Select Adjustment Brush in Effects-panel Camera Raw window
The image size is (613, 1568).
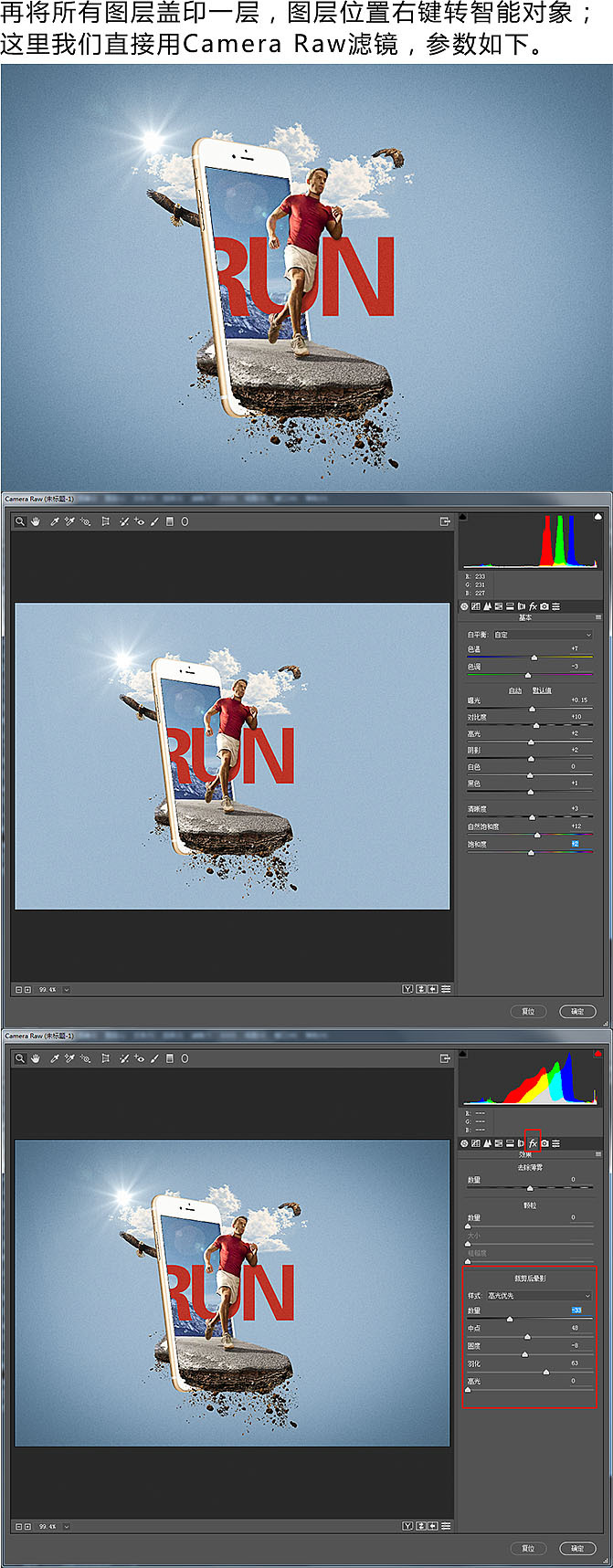point(154,1058)
